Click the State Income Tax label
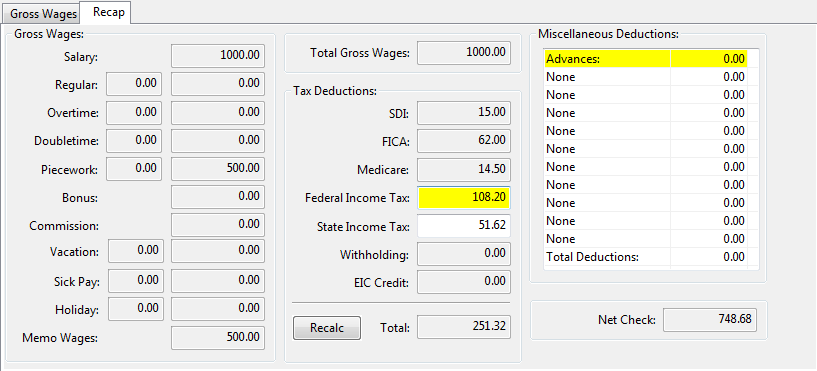 click(363, 227)
